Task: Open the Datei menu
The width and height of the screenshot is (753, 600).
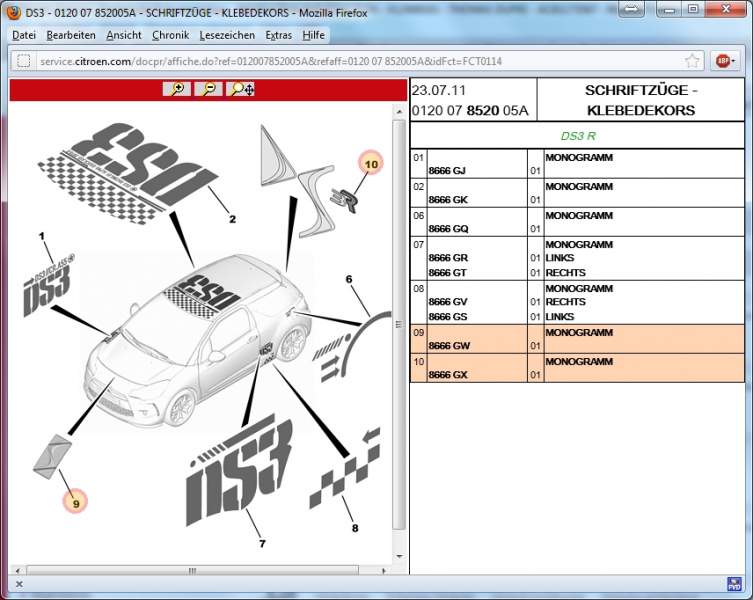Action: (x=24, y=35)
